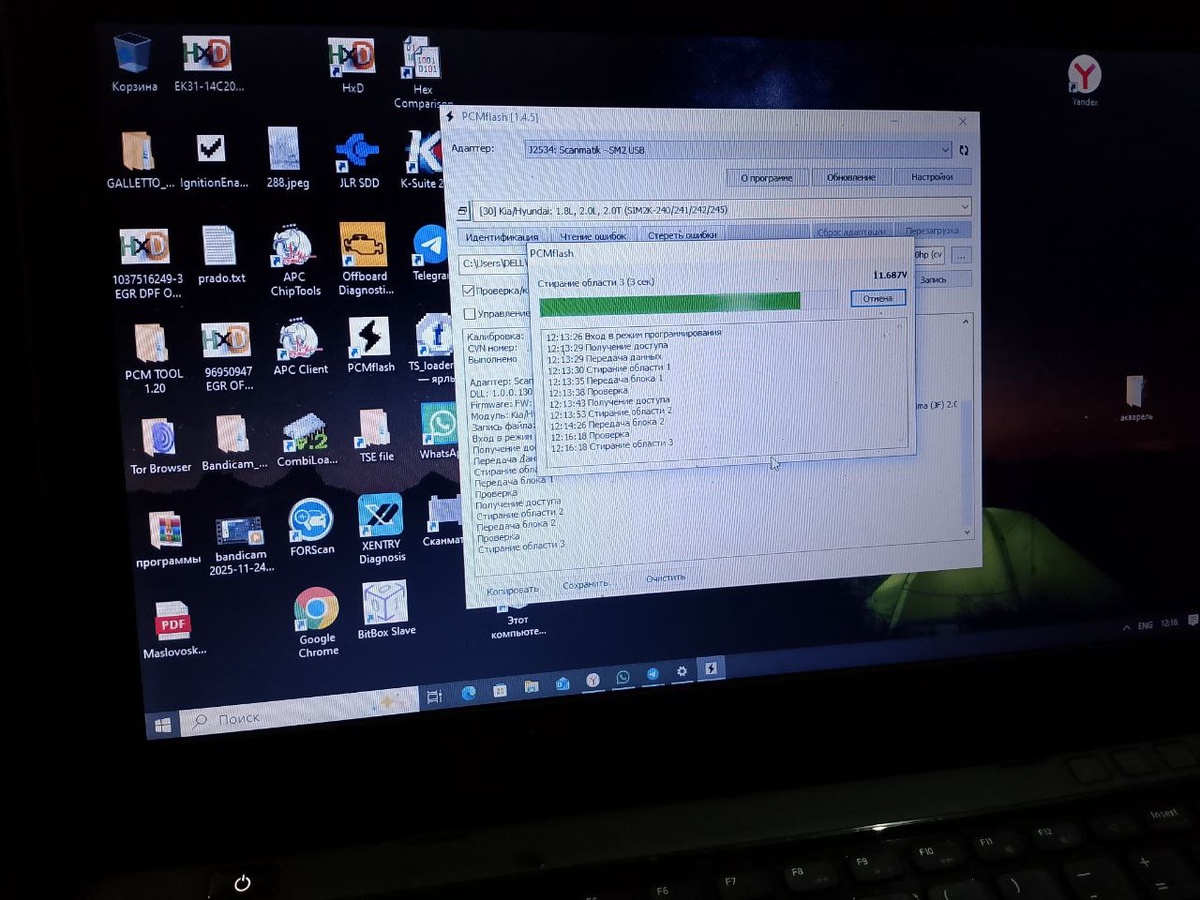The height and width of the screenshot is (900, 1200).
Task: Click the C:\Users\DELL file path field
Action: coord(494,263)
